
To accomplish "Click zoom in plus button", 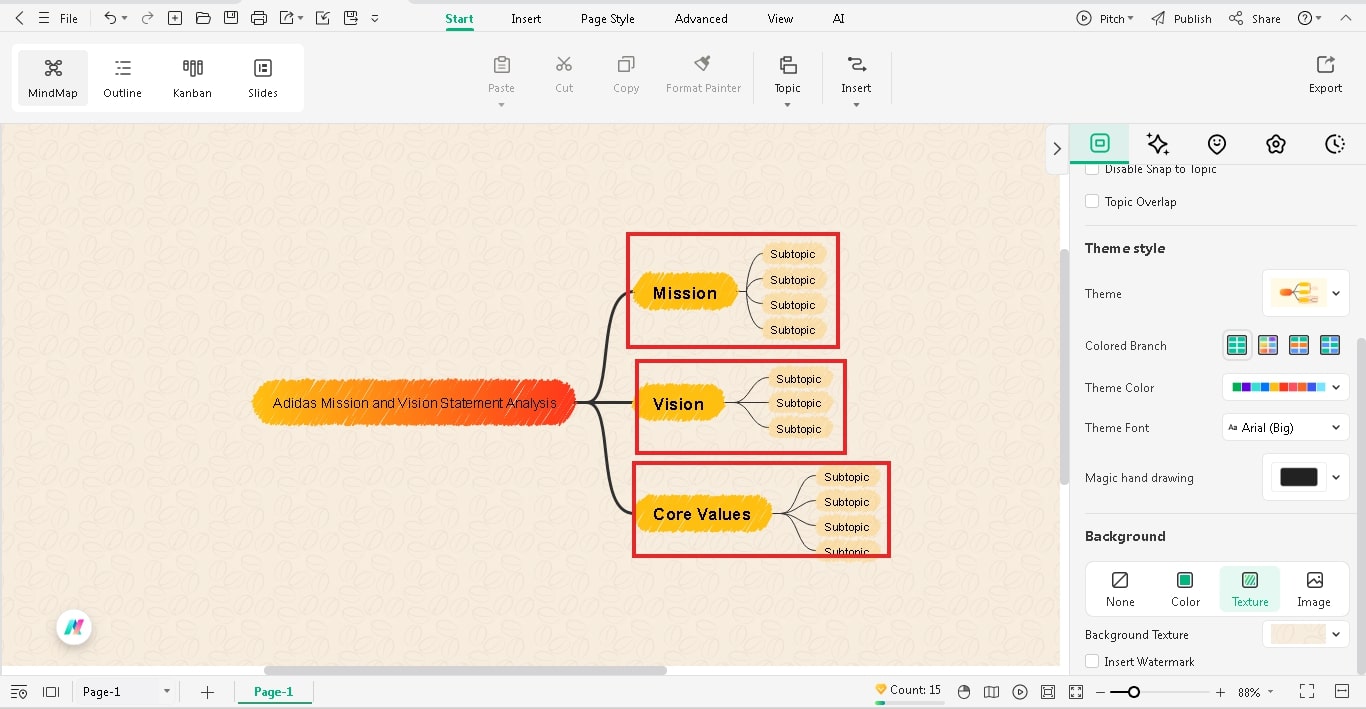I will tap(1220, 692).
